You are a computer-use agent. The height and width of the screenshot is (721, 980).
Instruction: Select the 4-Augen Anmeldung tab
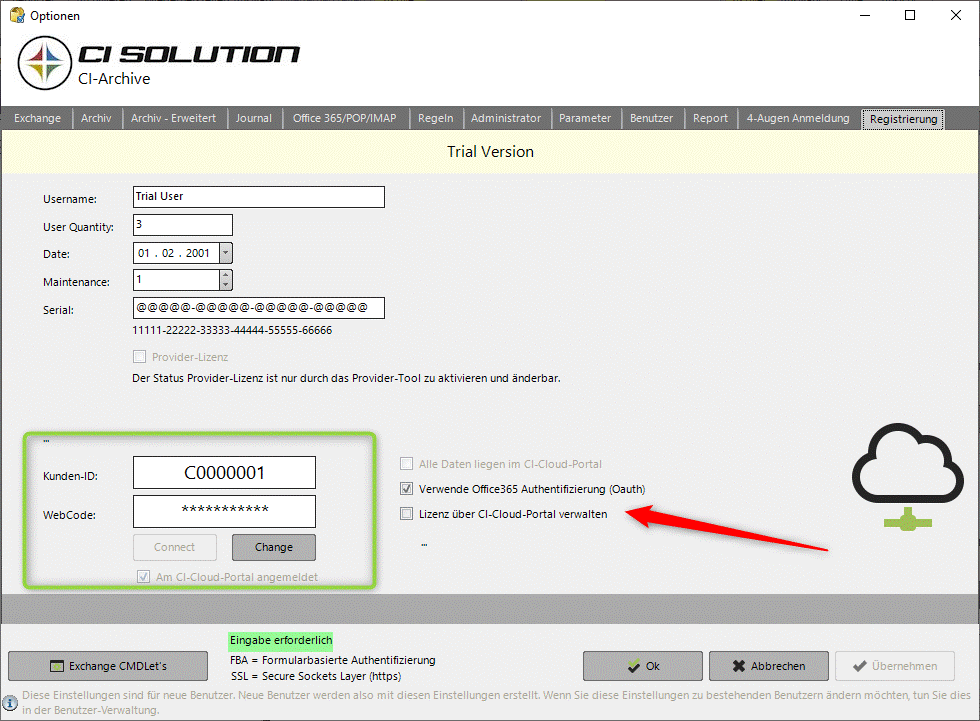click(797, 118)
